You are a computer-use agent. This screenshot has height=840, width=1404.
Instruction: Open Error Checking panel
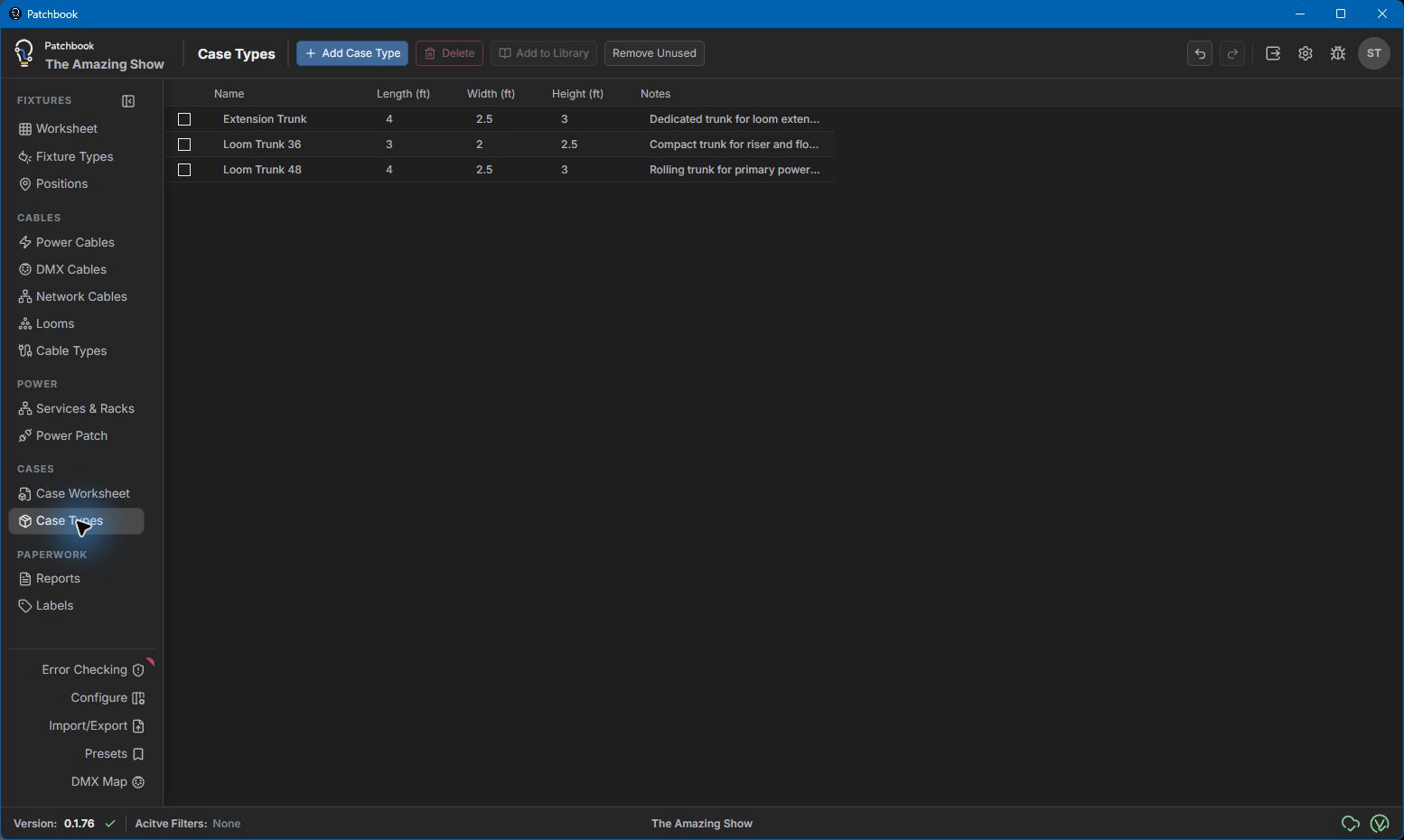93,669
